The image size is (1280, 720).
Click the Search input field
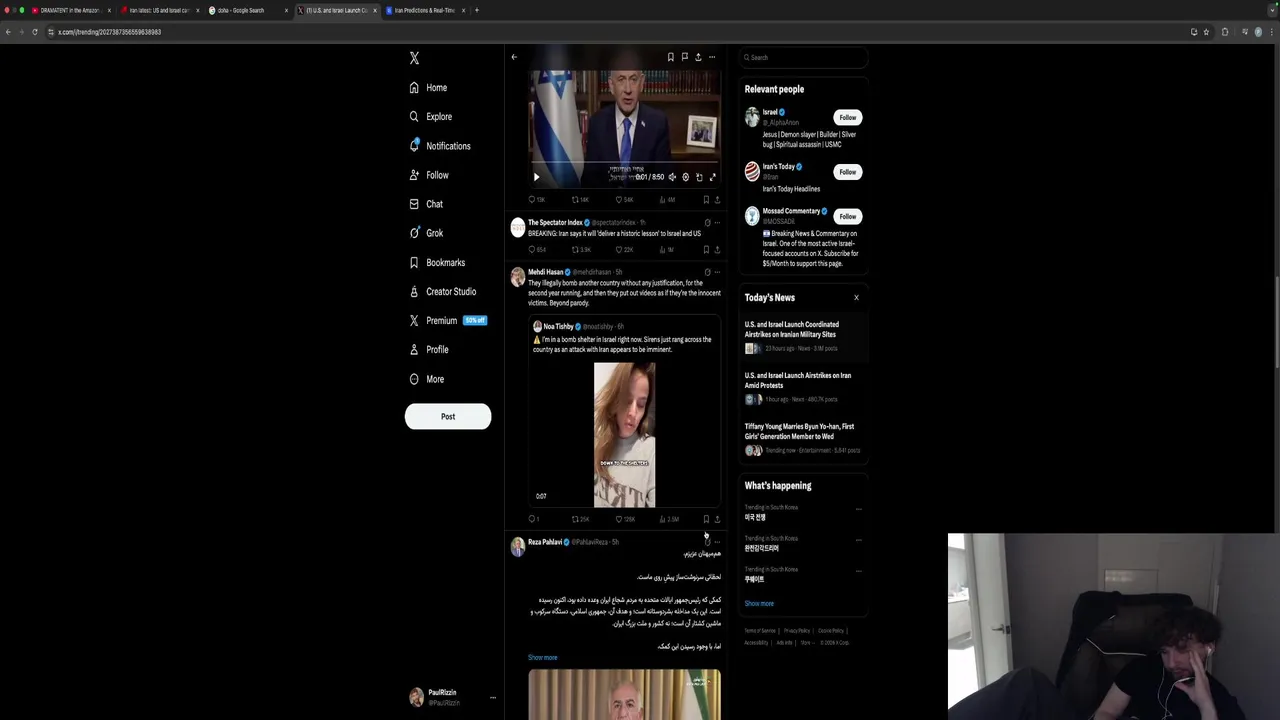tap(804, 58)
